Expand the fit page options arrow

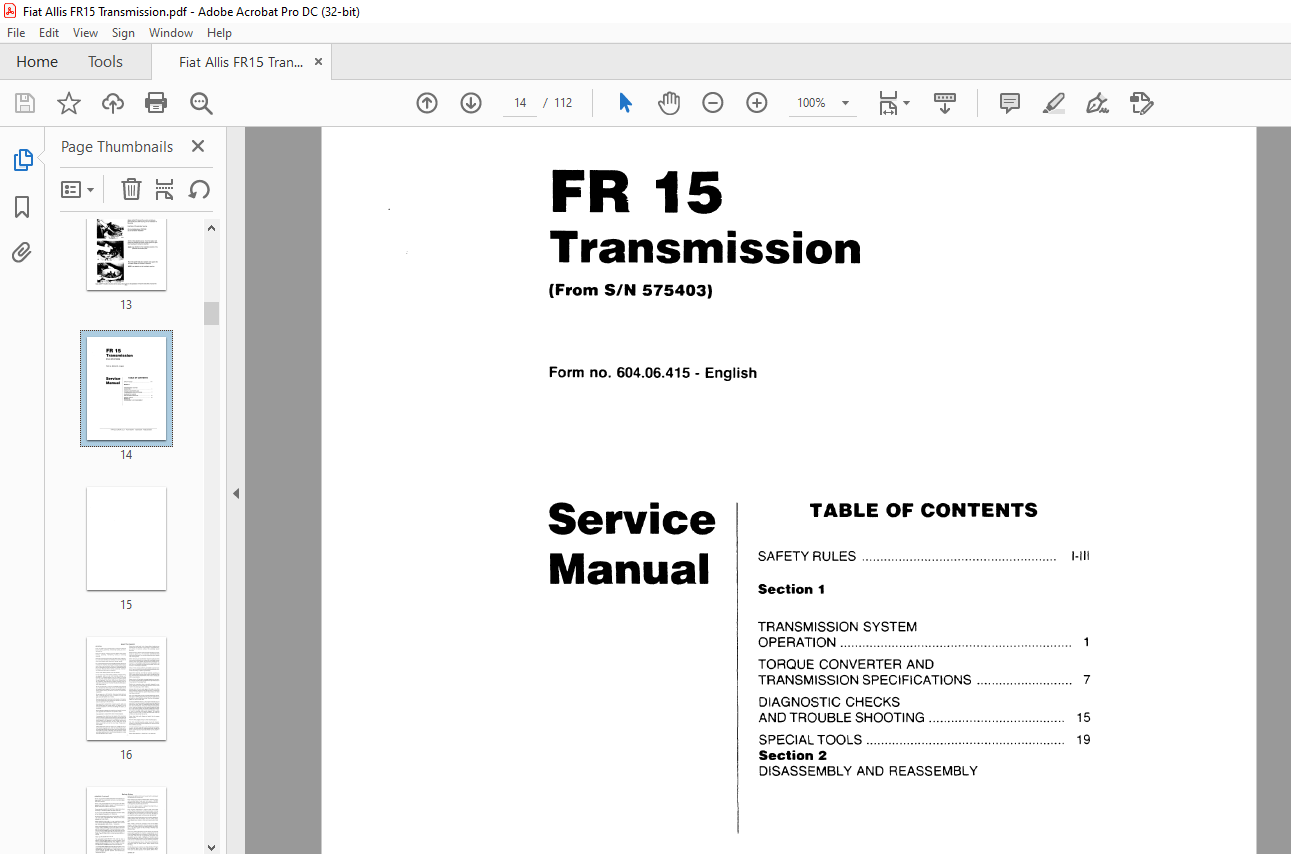[907, 103]
